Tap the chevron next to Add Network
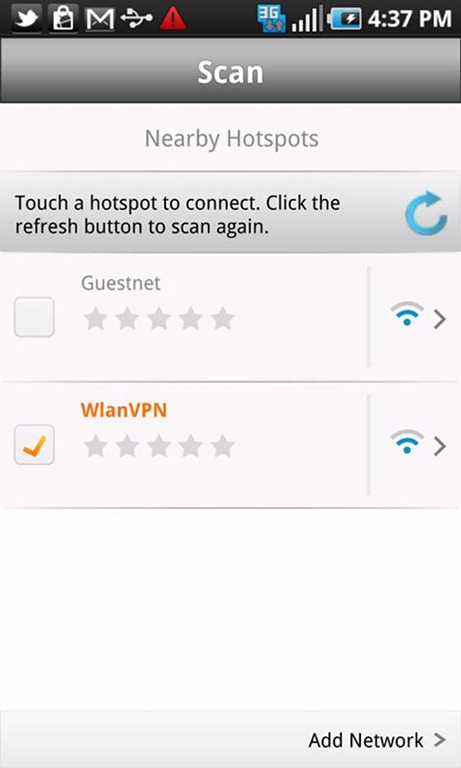Screen dimensions: 461x768 [439, 740]
